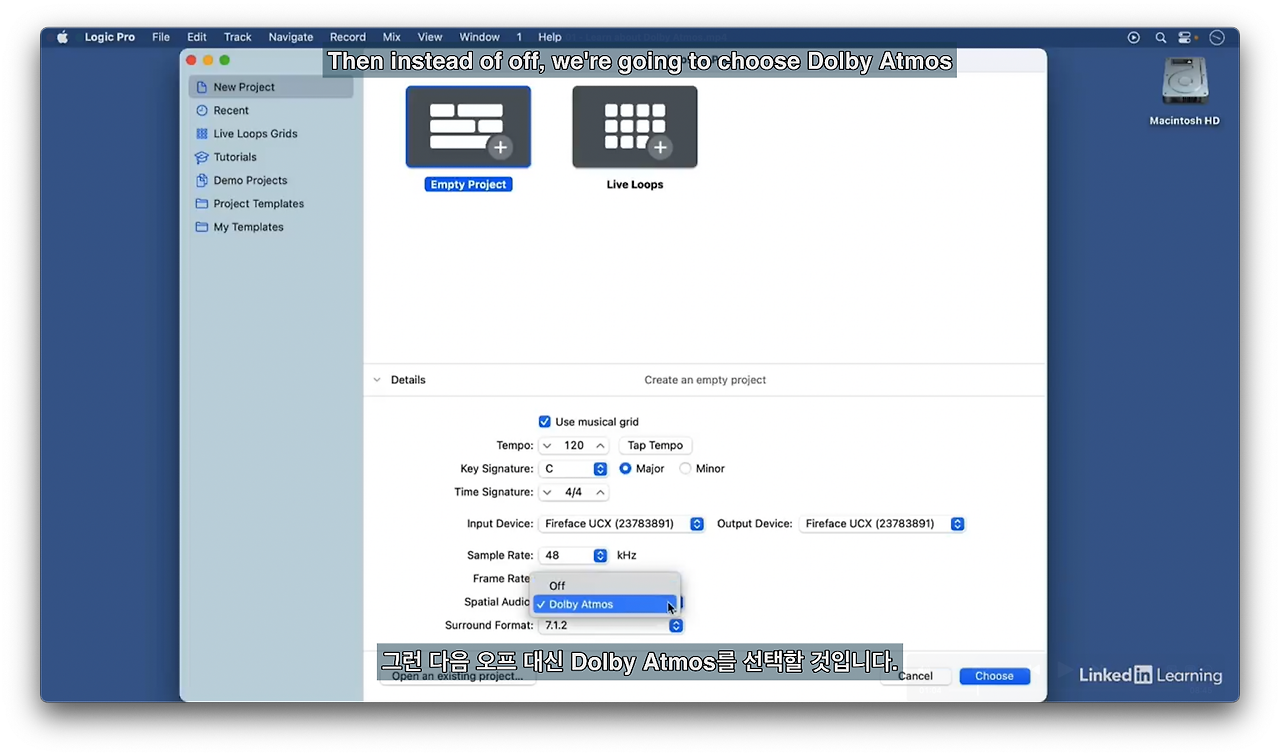The width and height of the screenshot is (1280, 756).
Task: Click the Empty Project label
Action: pos(468,184)
